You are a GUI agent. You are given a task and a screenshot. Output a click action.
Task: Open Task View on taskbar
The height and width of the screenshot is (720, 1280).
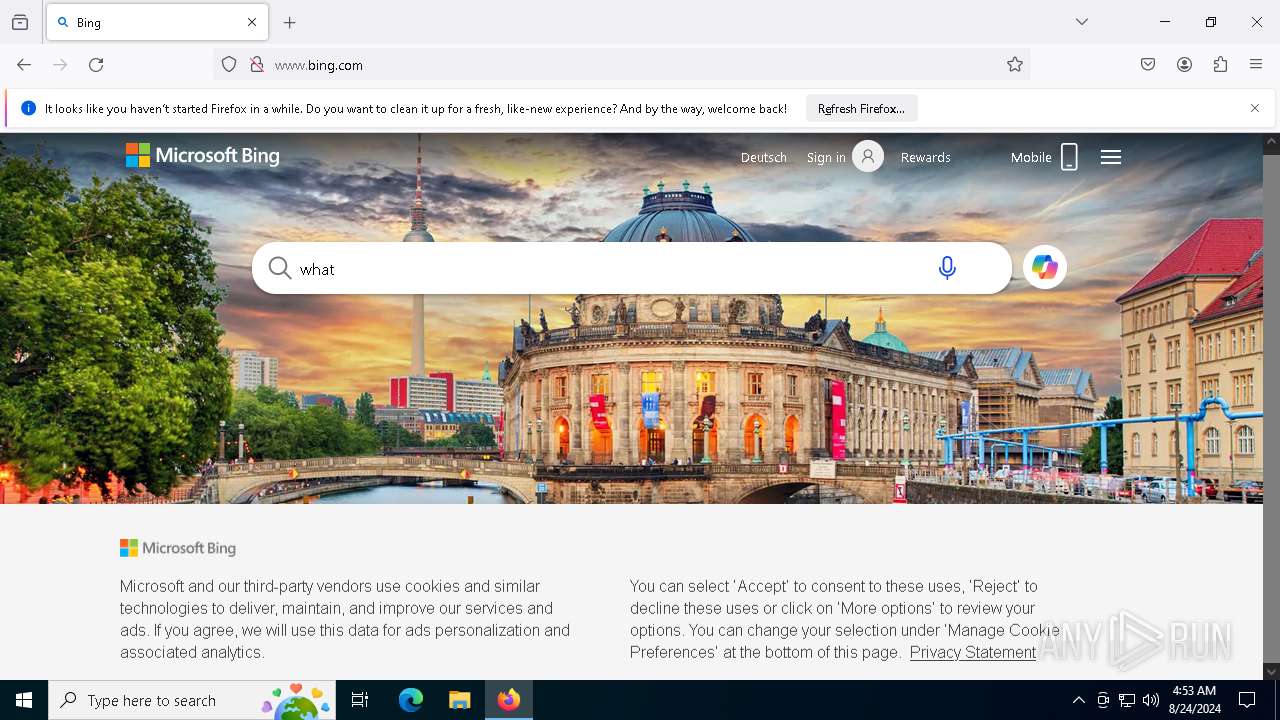coord(360,700)
